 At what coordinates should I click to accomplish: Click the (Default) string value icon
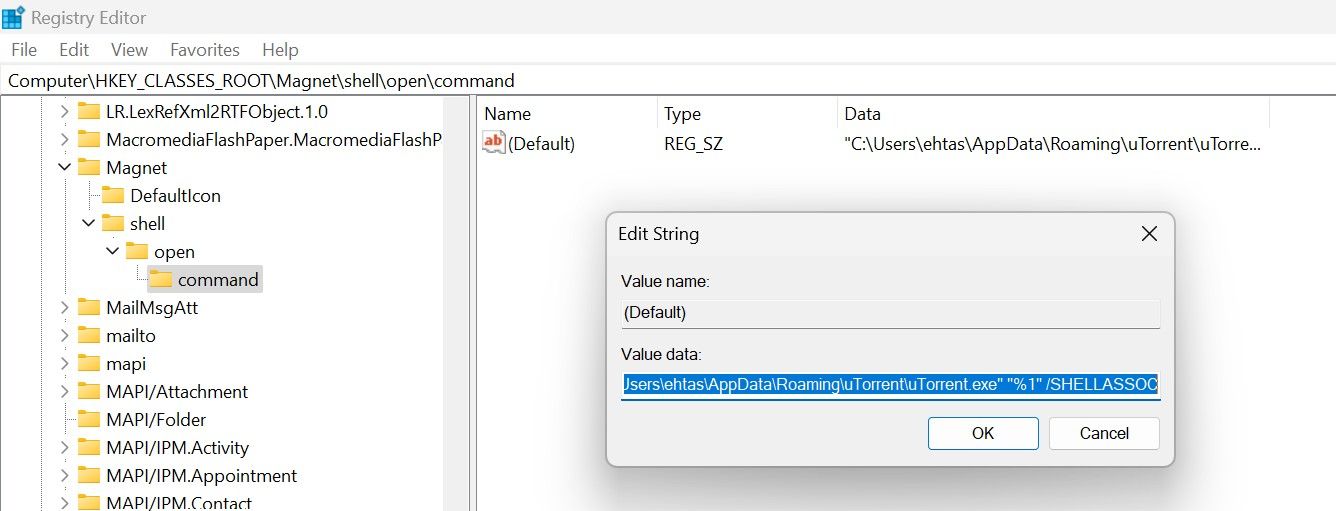click(494, 143)
